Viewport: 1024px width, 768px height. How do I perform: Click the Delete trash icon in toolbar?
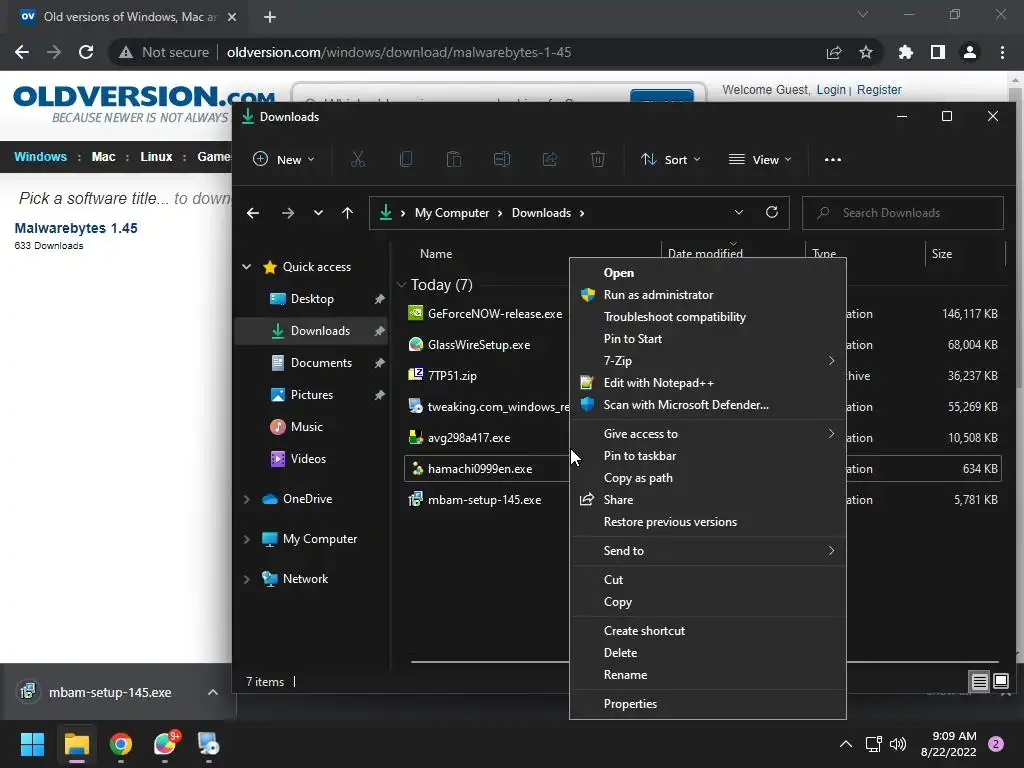[598, 159]
